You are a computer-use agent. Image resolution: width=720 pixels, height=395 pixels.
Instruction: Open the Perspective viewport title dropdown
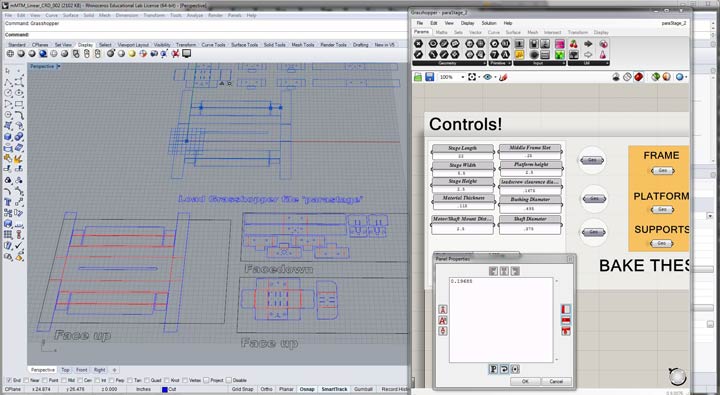click(59, 67)
